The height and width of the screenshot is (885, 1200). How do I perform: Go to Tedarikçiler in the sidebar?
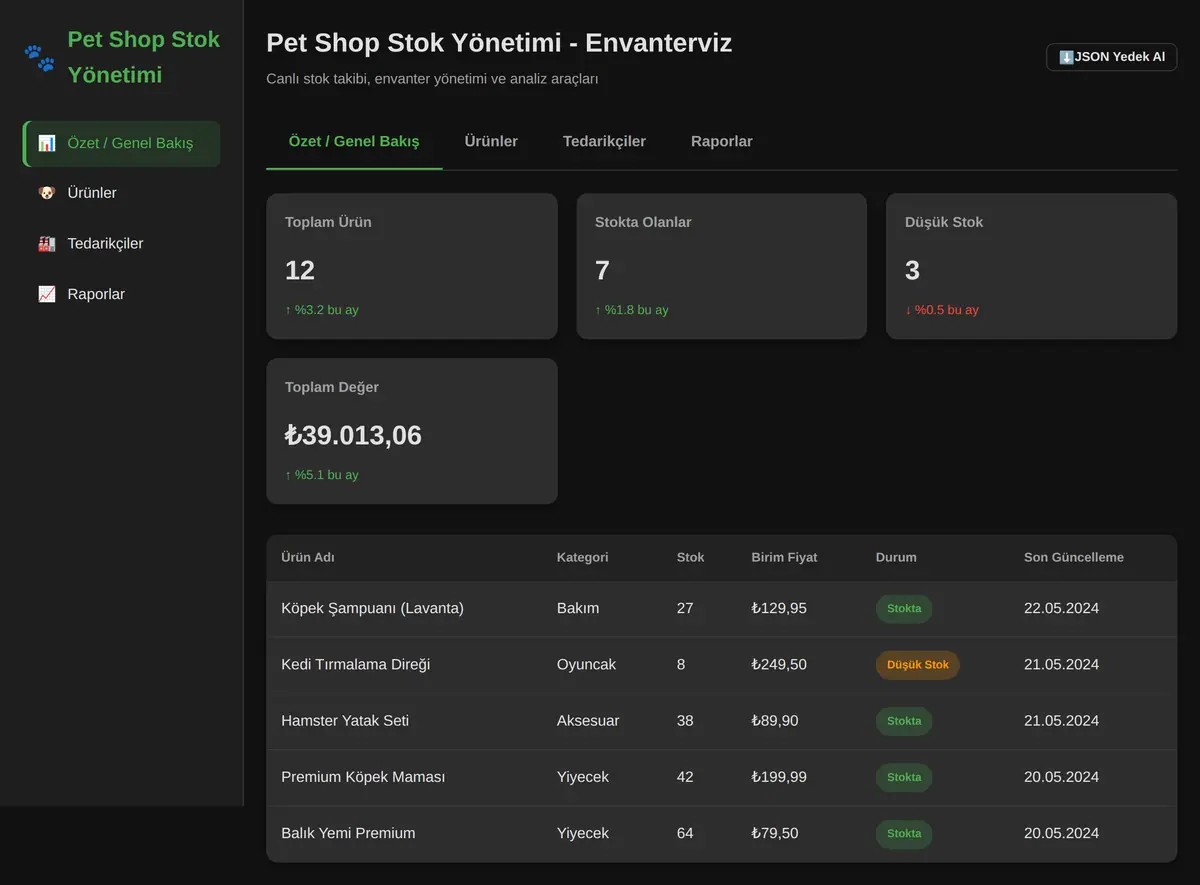pos(122,244)
